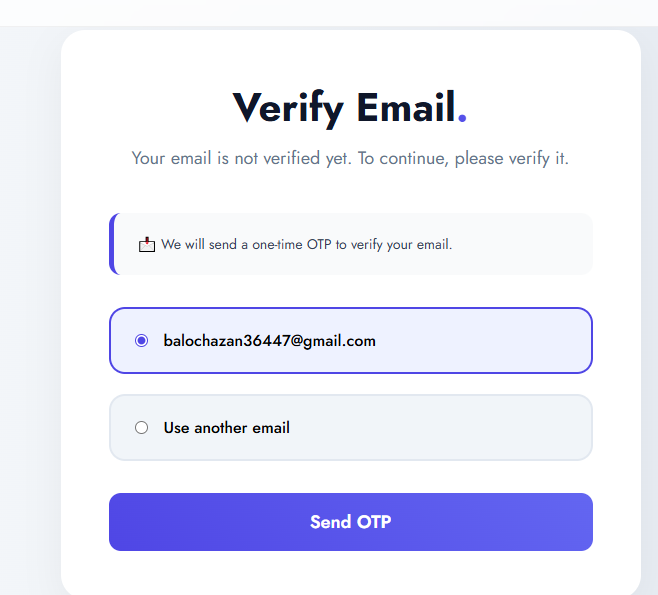658x595 pixels.
Task: Click the Use another email label text
Action: [x=227, y=428]
